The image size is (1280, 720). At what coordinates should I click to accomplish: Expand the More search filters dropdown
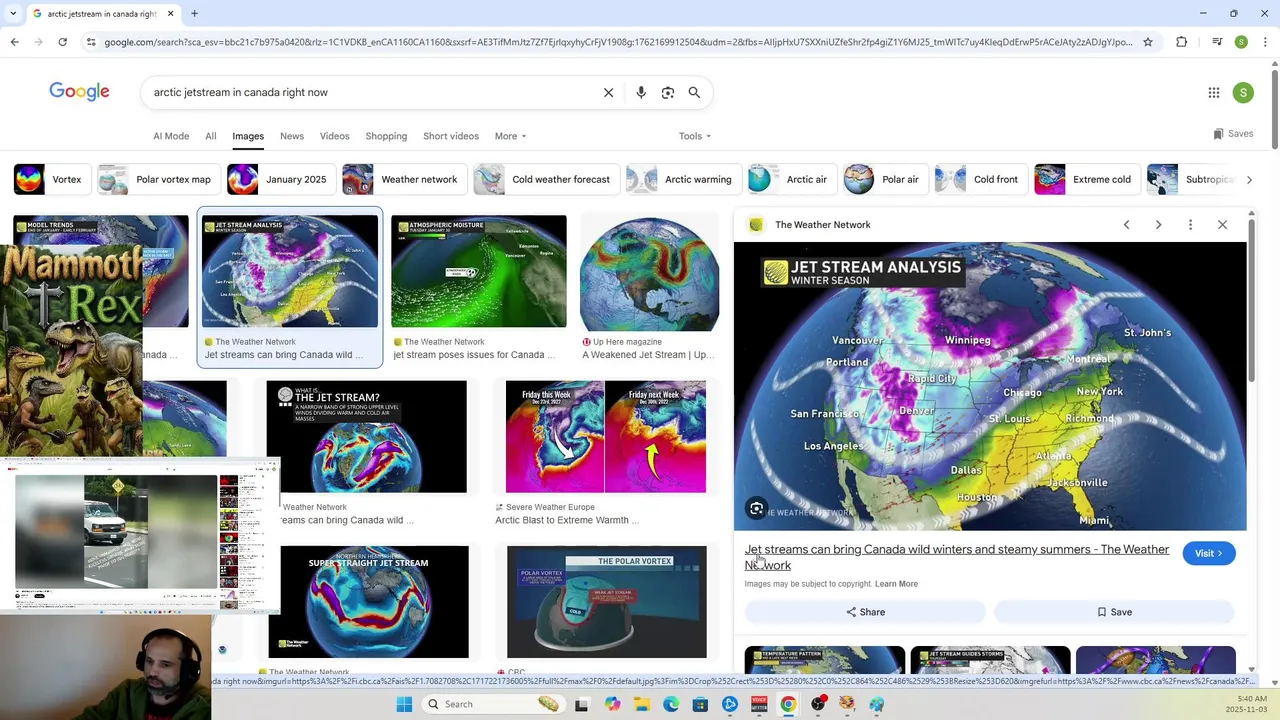(x=510, y=136)
